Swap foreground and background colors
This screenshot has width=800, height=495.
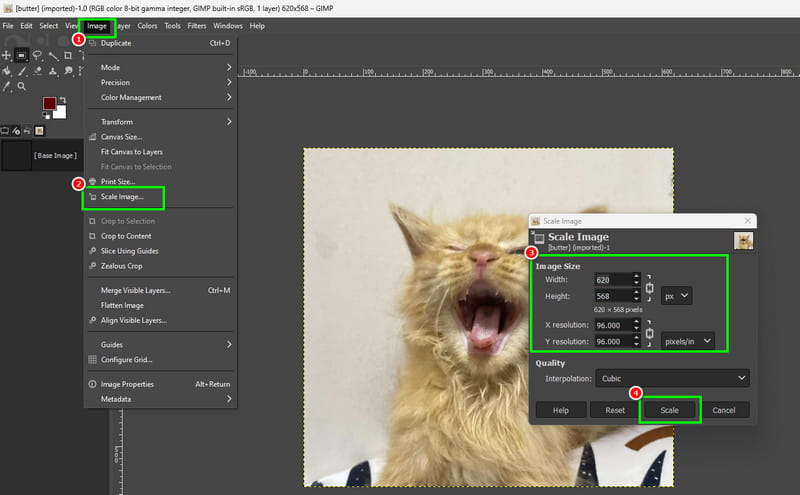62,100
